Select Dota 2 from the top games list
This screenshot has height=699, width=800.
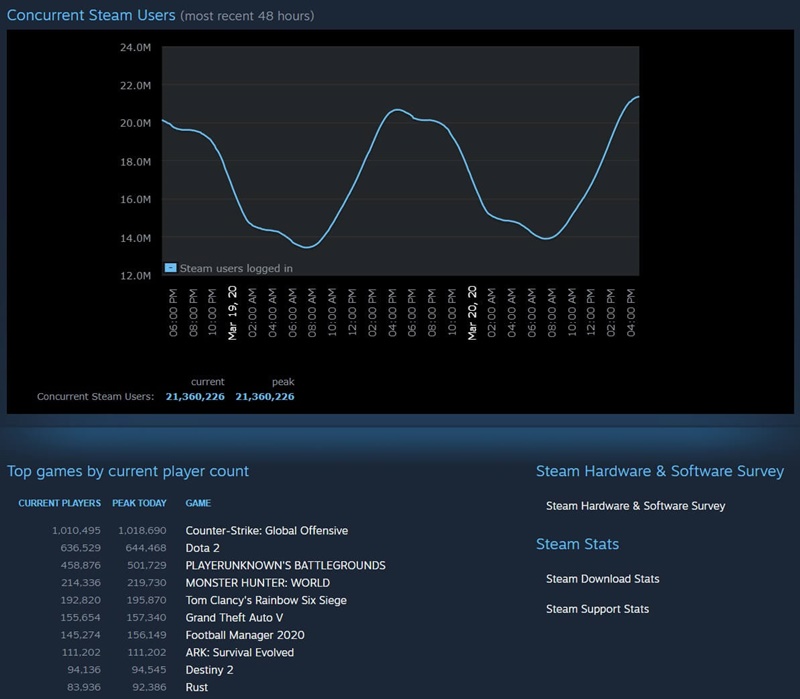point(205,548)
